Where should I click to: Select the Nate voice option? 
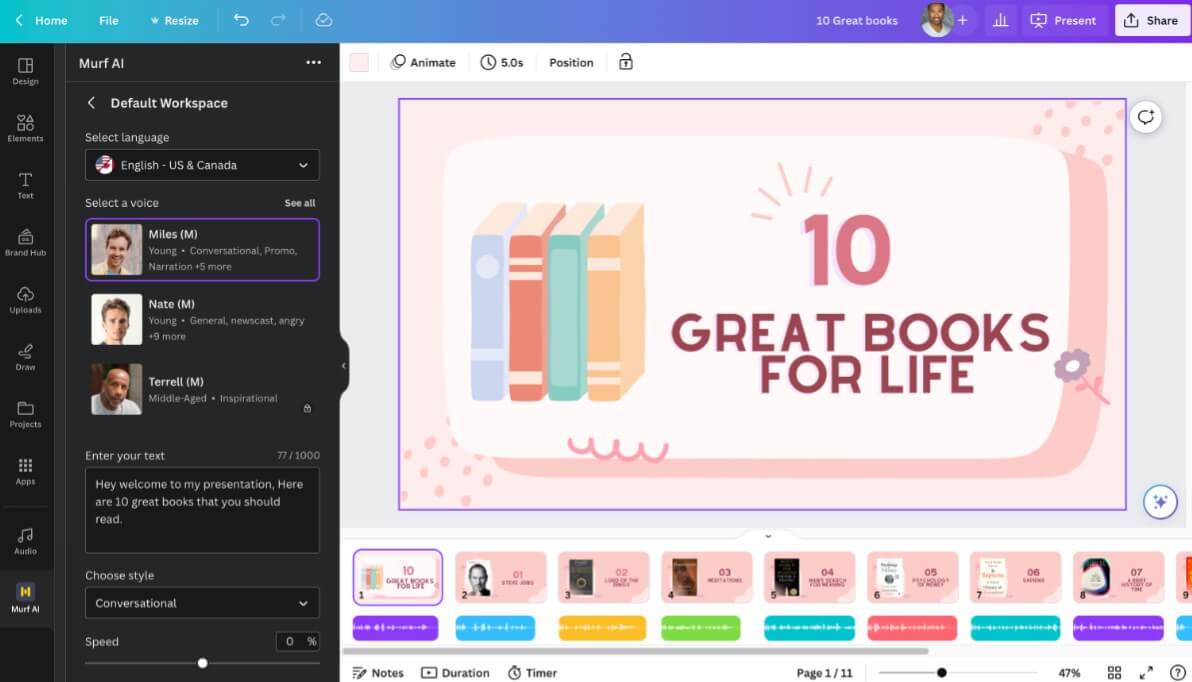[x=201, y=319]
